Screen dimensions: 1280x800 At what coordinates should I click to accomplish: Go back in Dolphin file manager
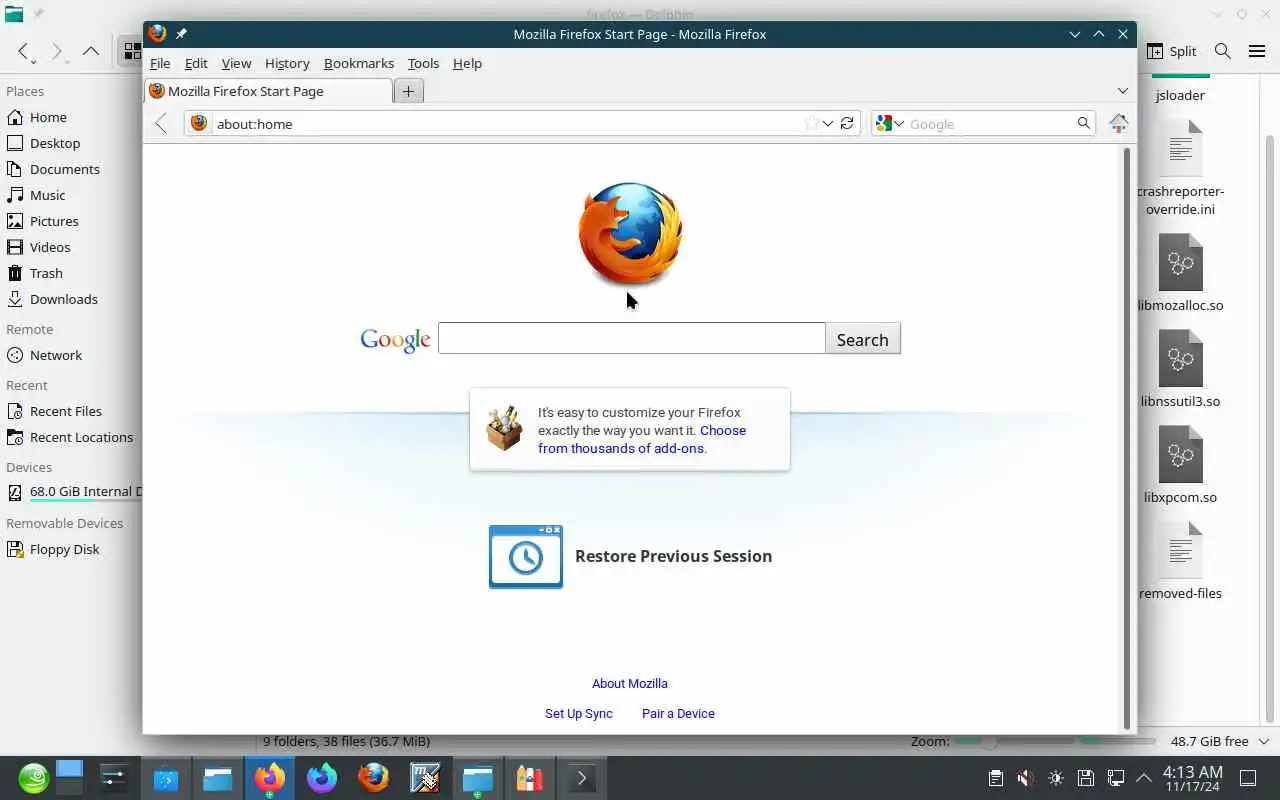point(24,51)
